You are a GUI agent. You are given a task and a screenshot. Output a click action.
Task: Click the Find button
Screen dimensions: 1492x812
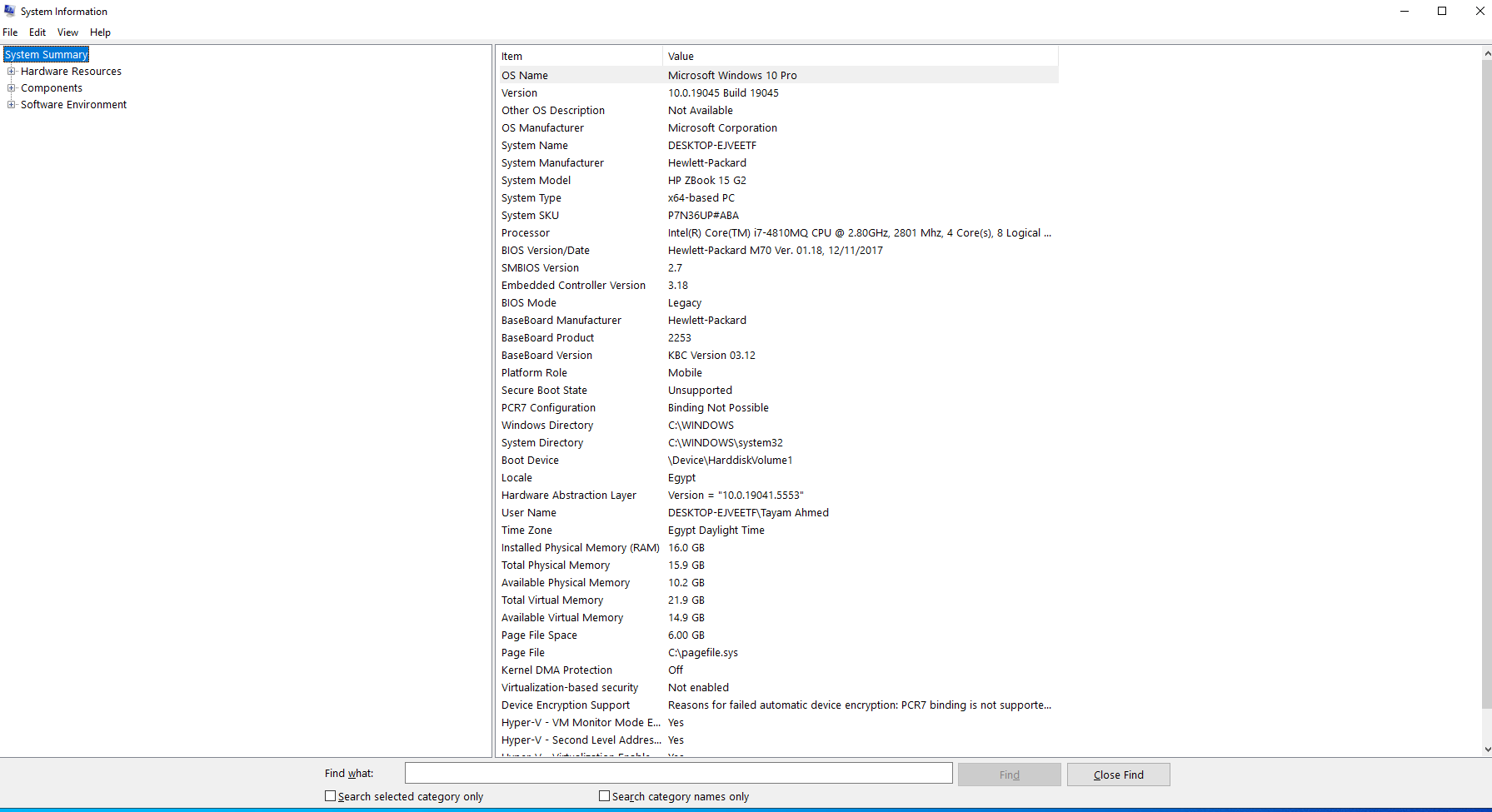[1009, 775]
